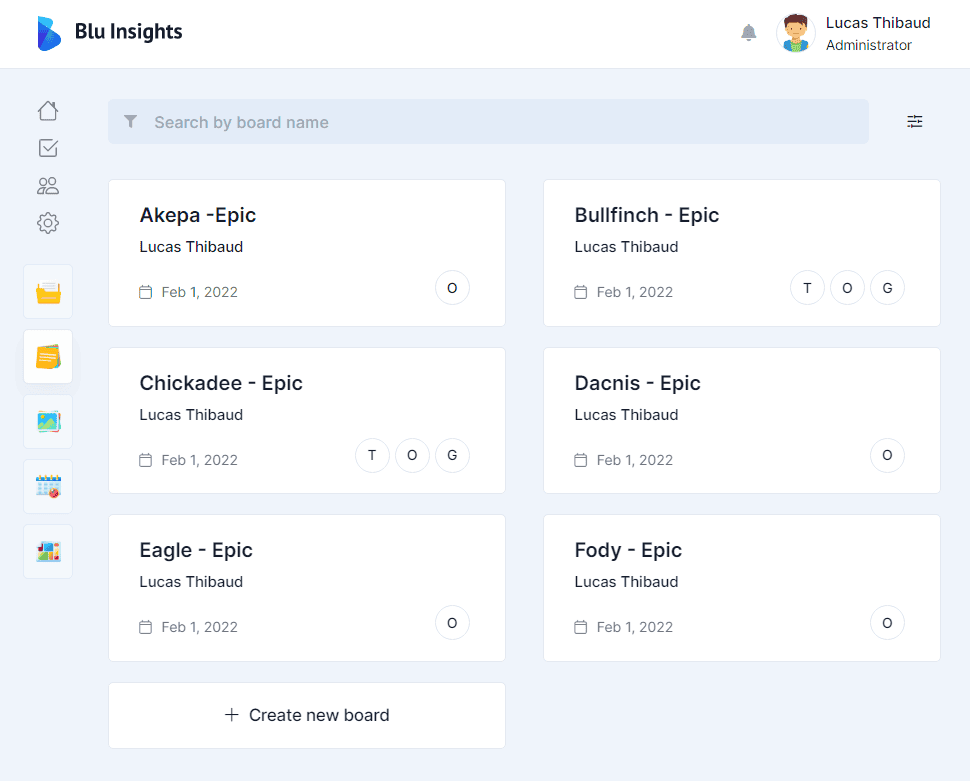Open Lucas Thibaud profile avatar menu

coord(796,33)
